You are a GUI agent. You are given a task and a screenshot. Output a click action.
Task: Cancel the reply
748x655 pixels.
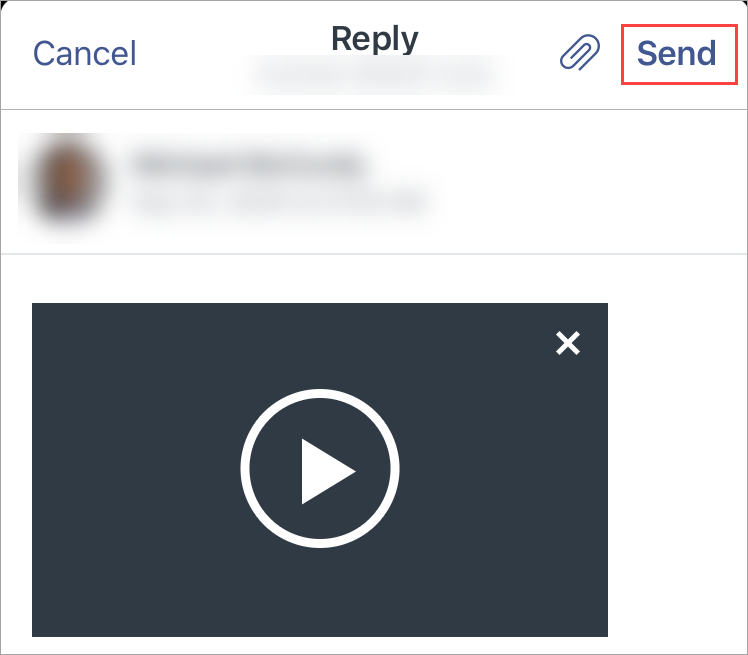[84, 53]
